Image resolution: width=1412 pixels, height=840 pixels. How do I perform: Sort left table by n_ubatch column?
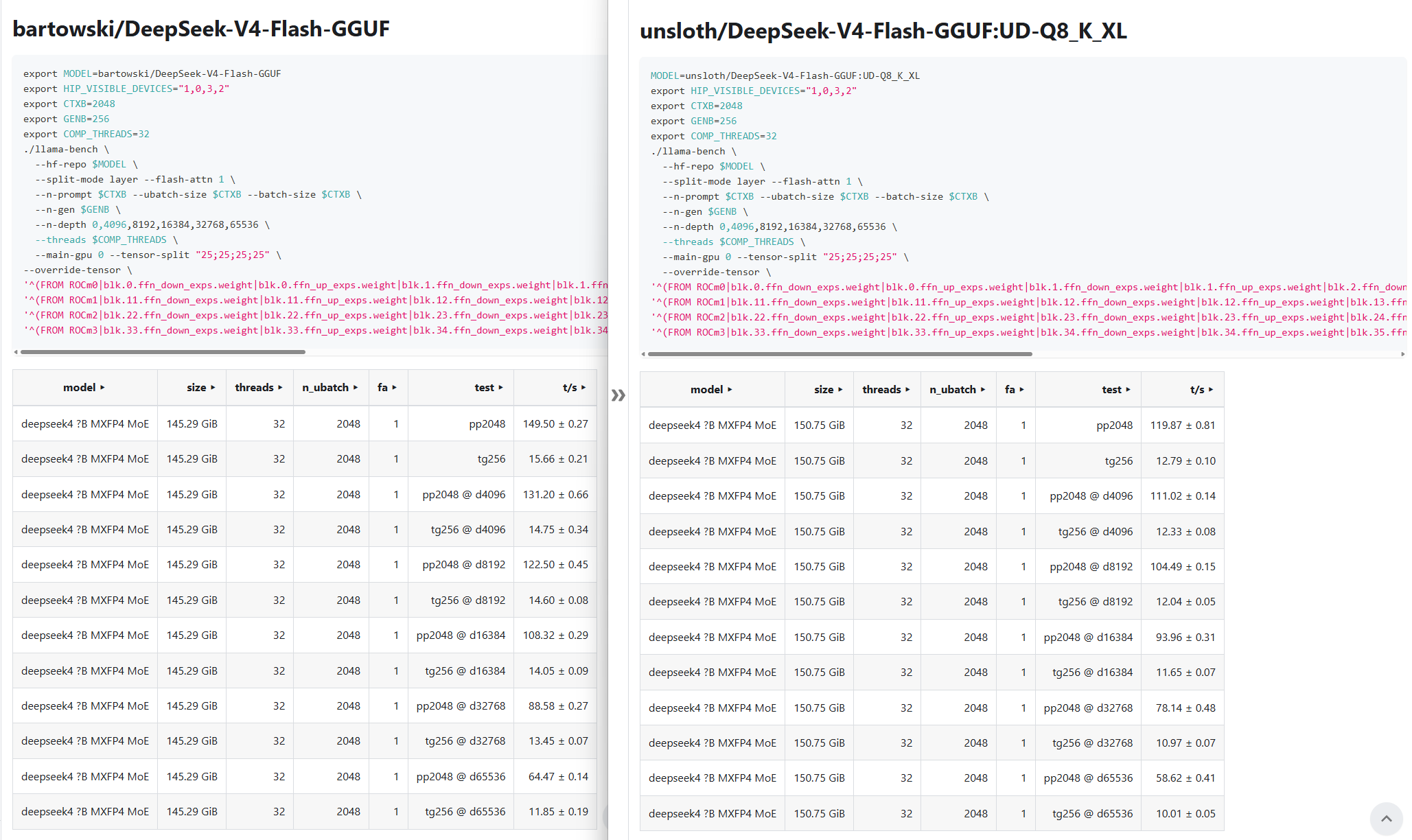tap(330, 388)
